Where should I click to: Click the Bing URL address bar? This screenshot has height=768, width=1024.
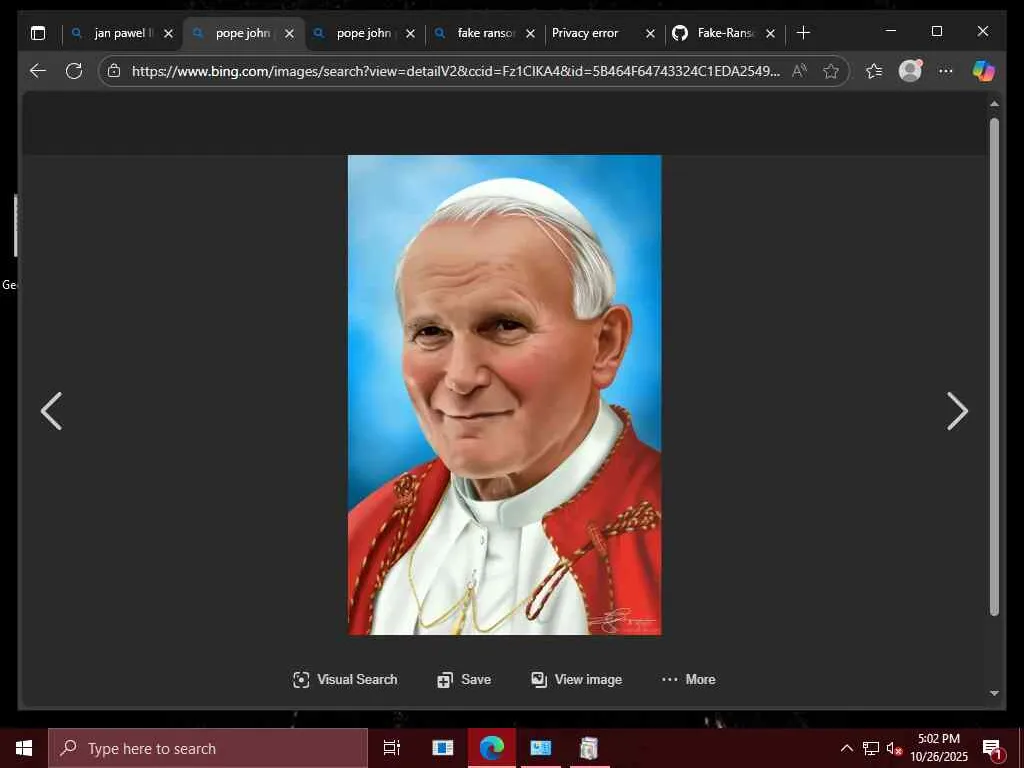click(x=455, y=71)
